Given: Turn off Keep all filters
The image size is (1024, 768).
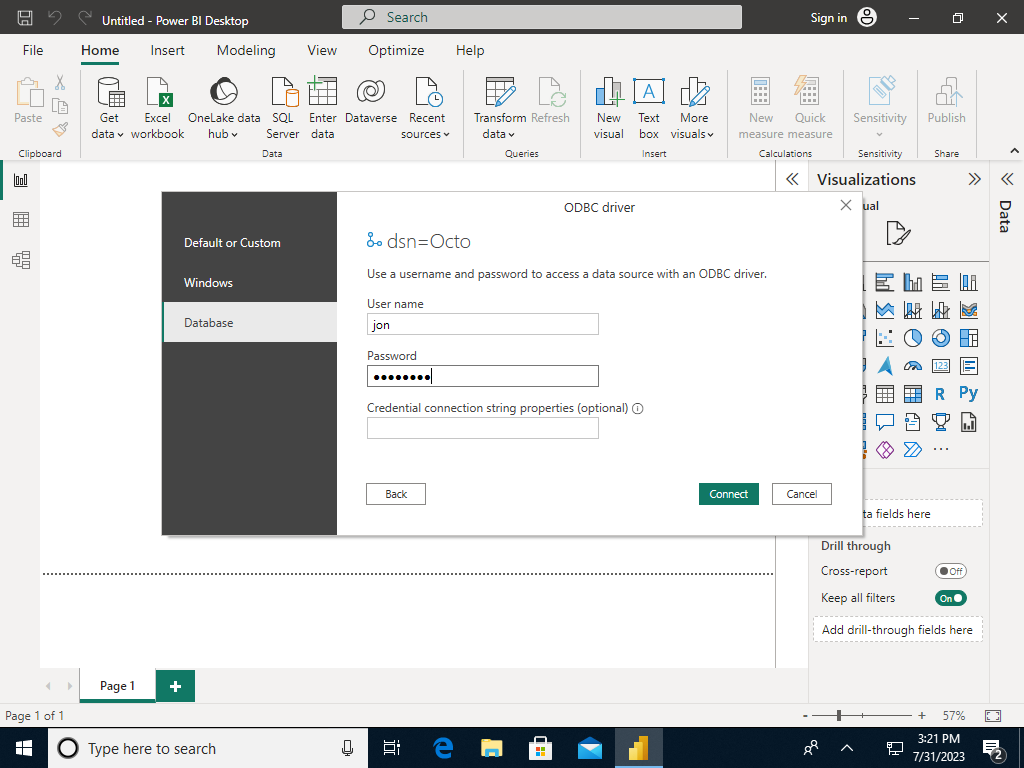Looking at the screenshot, I should click(x=950, y=597).
